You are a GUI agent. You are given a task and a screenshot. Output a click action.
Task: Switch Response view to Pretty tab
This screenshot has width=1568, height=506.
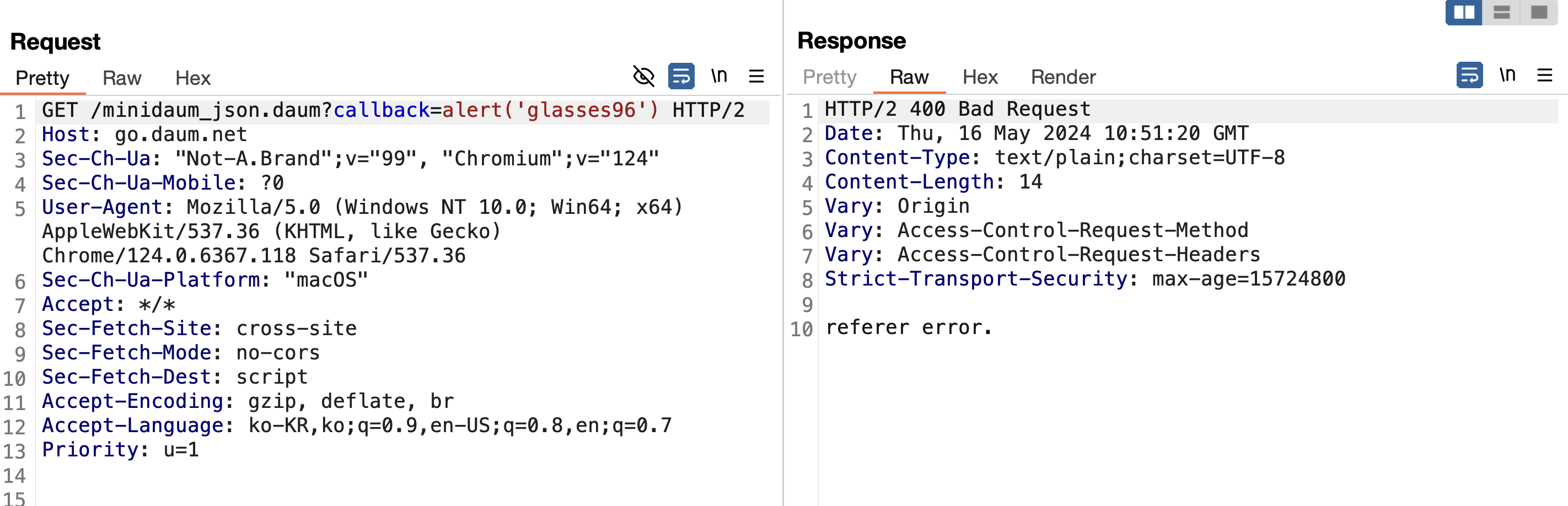pyautogui.click(x=829, y=77)
